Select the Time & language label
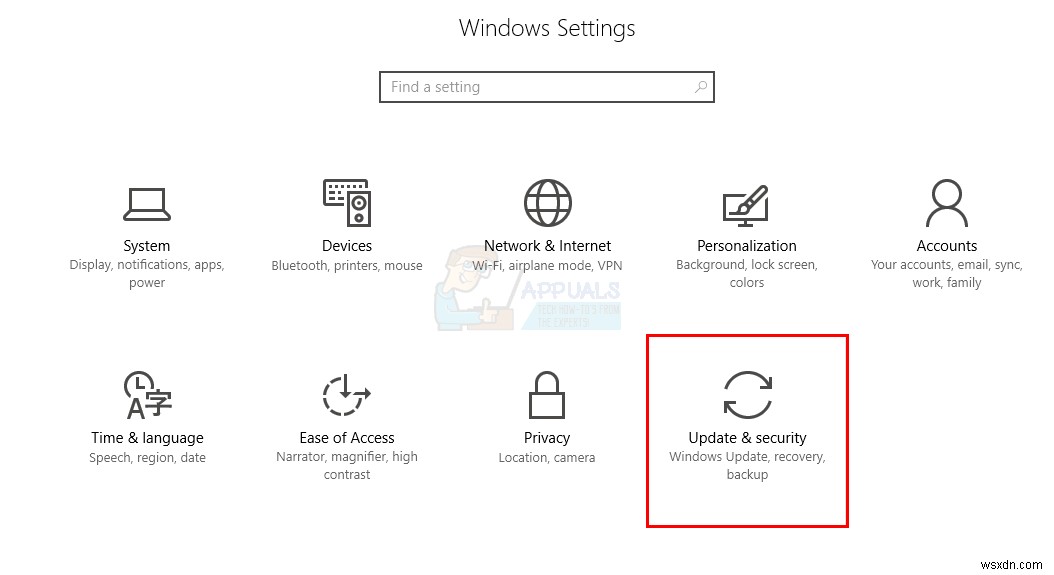The image size is (1054, 575). tap(147, 438)
